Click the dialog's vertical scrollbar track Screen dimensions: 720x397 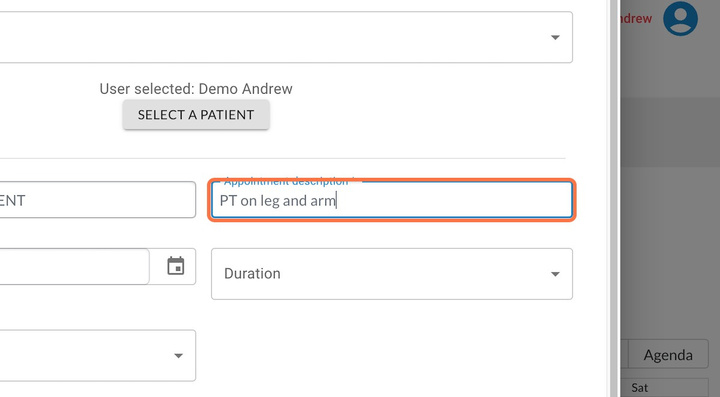pos(613,198)
